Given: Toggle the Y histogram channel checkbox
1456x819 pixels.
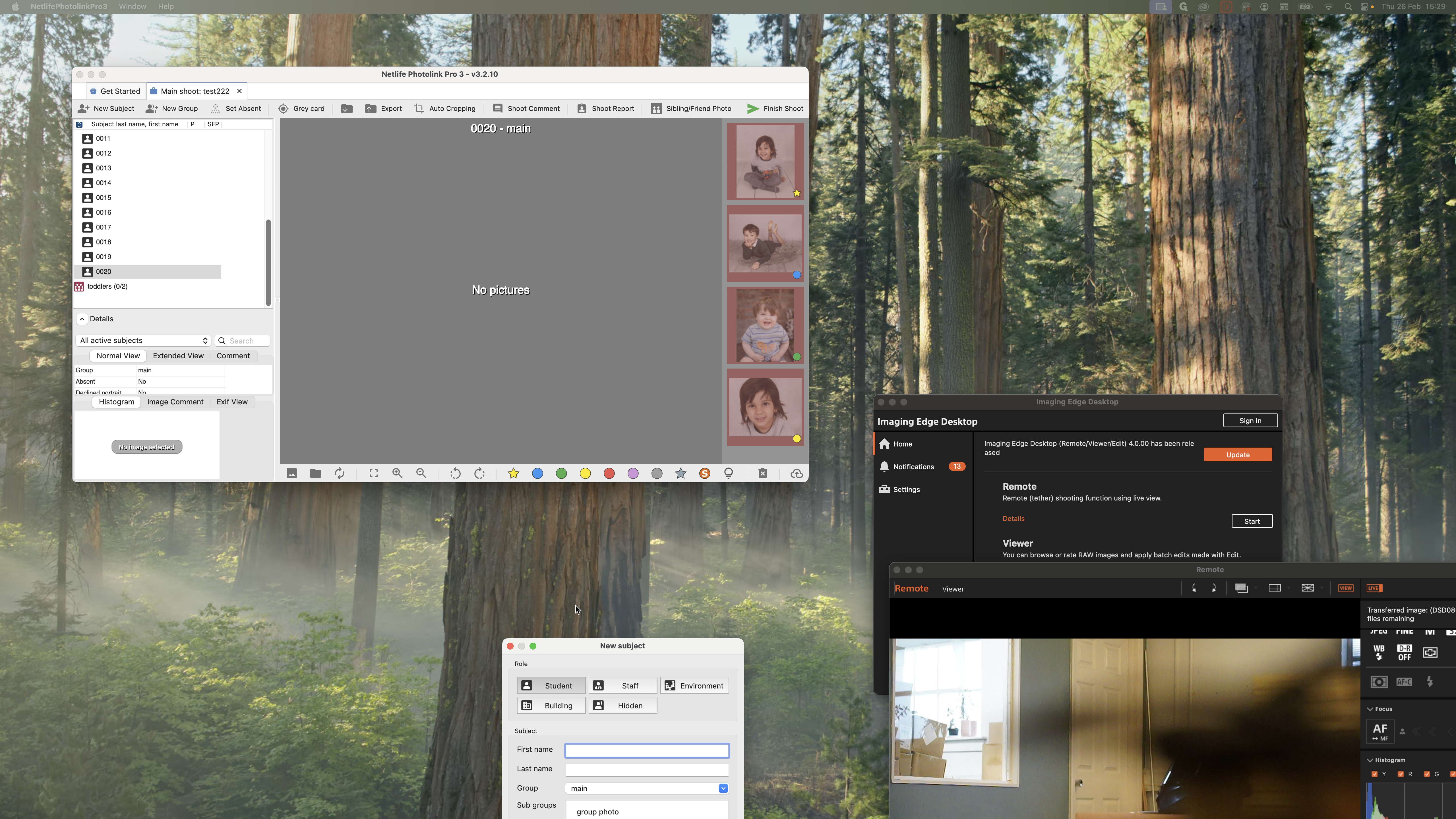Looking at the screenshot, I should (x=1375, y=774).
